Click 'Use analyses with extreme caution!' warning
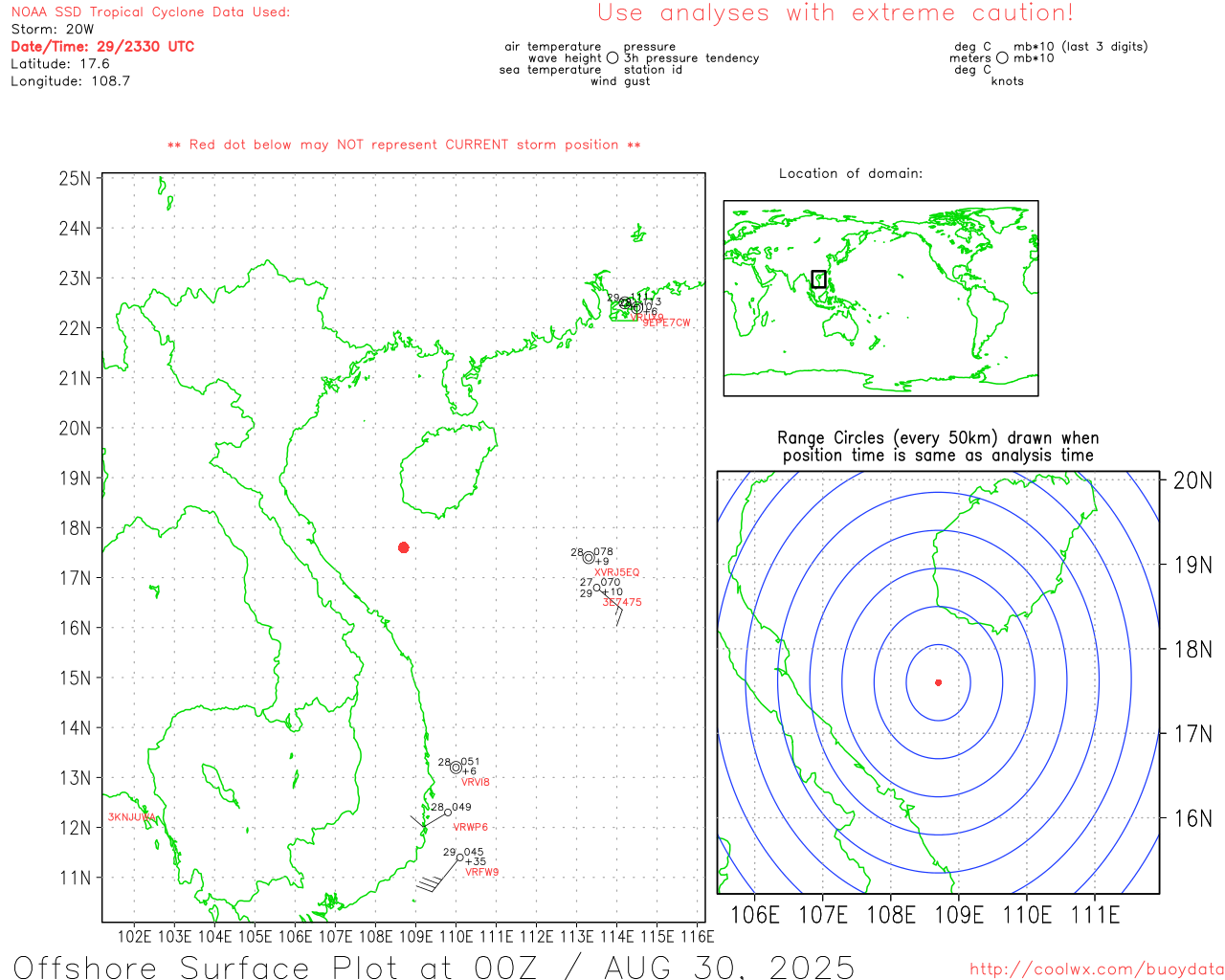 point(835,12)
